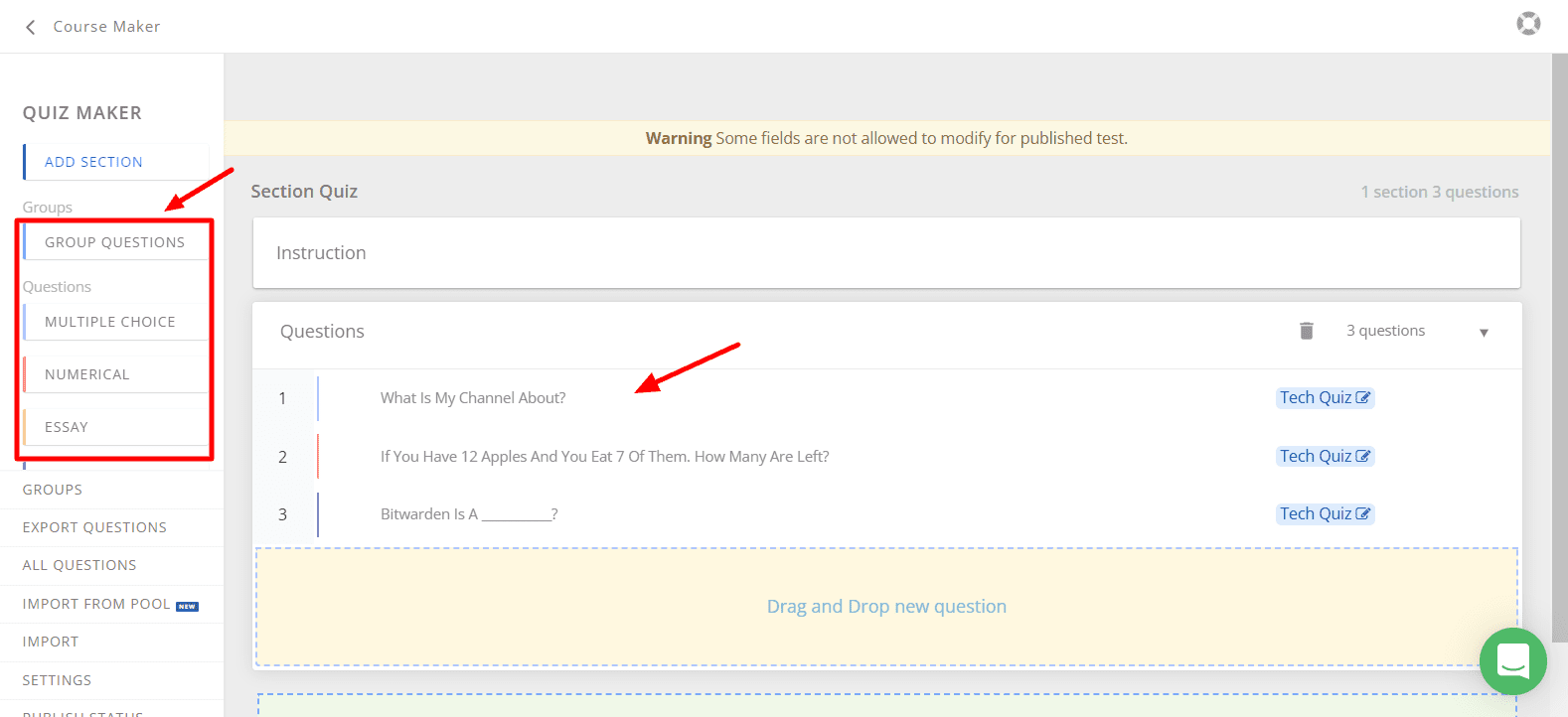Open the green chat support bubble
Image resolution: width=1568 pixels, height=717 pixels.
[x=1512, y=660]
